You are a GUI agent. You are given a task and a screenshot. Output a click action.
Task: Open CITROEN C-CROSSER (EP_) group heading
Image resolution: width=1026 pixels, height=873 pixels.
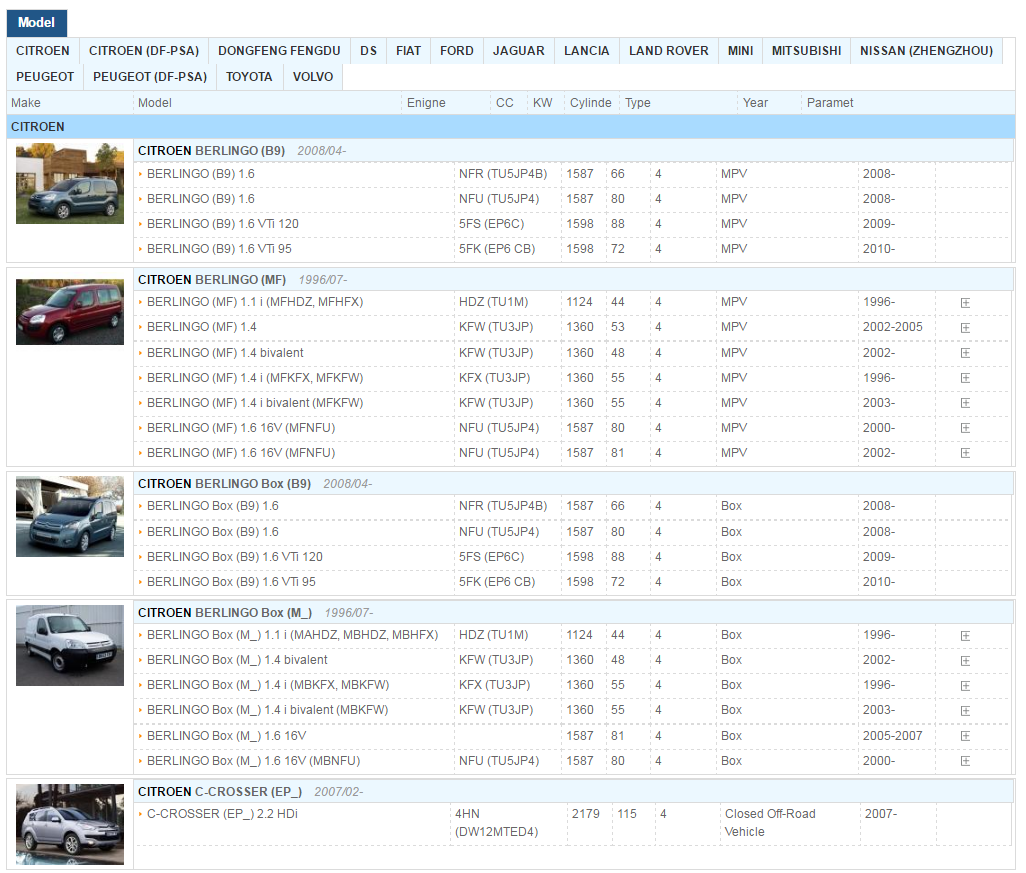(x=220, y=792)
